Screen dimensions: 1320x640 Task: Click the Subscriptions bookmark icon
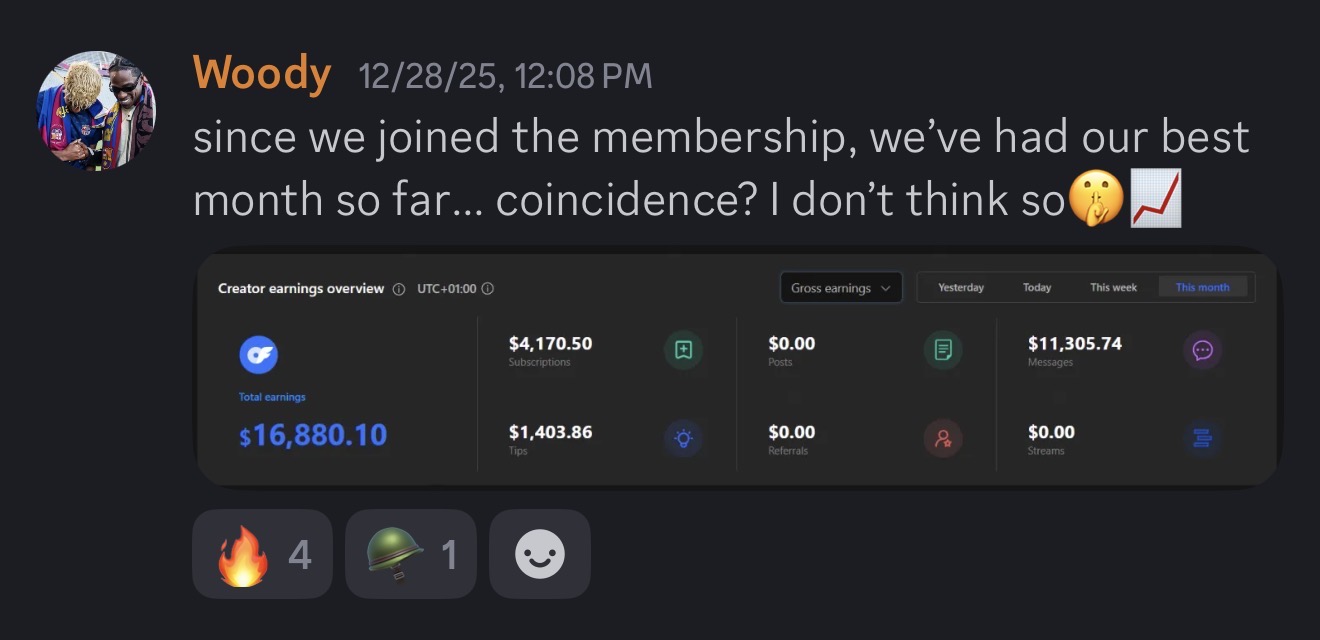coord(684,350)
